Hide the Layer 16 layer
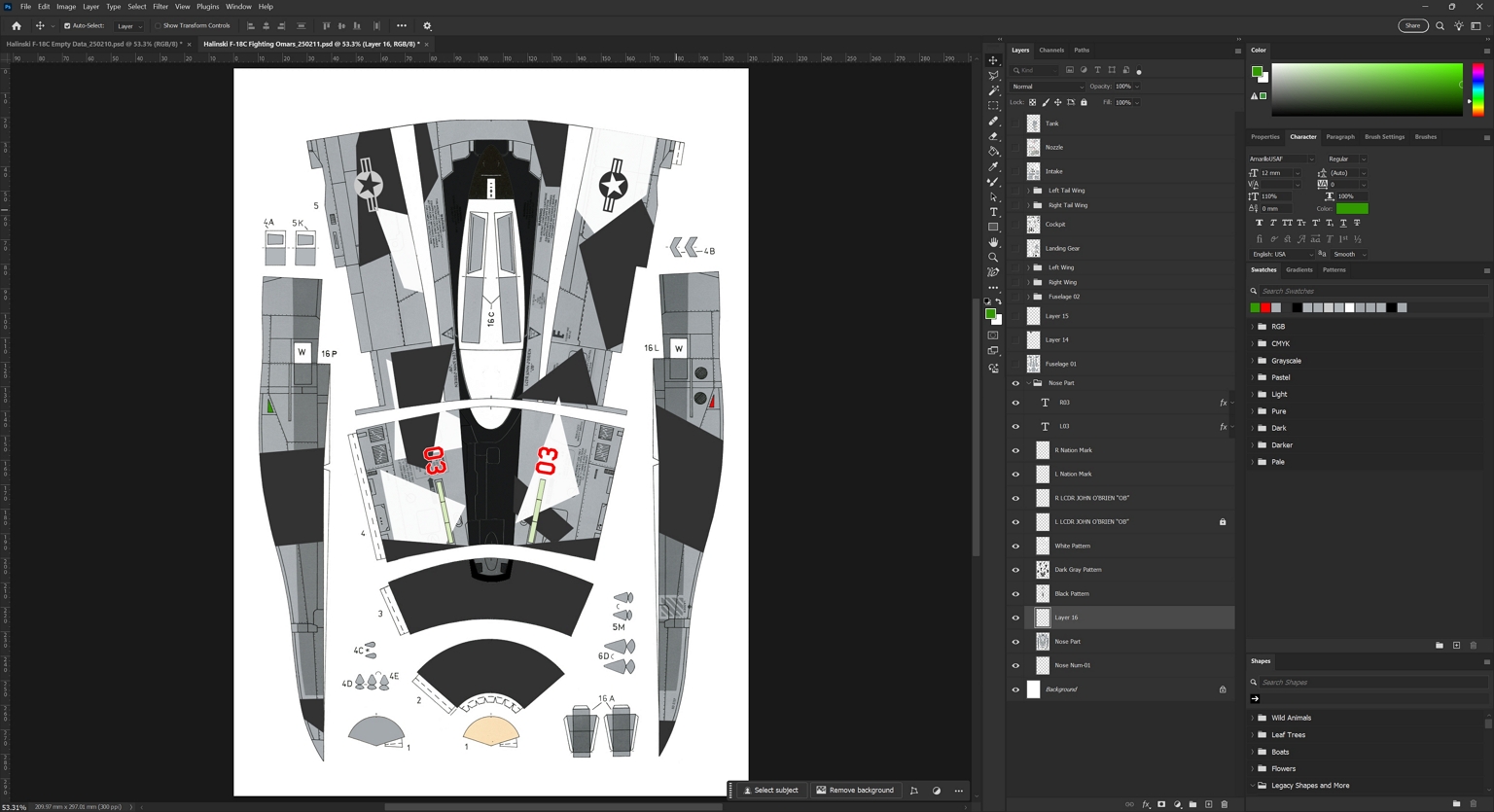 click(x=1015, y=618)
